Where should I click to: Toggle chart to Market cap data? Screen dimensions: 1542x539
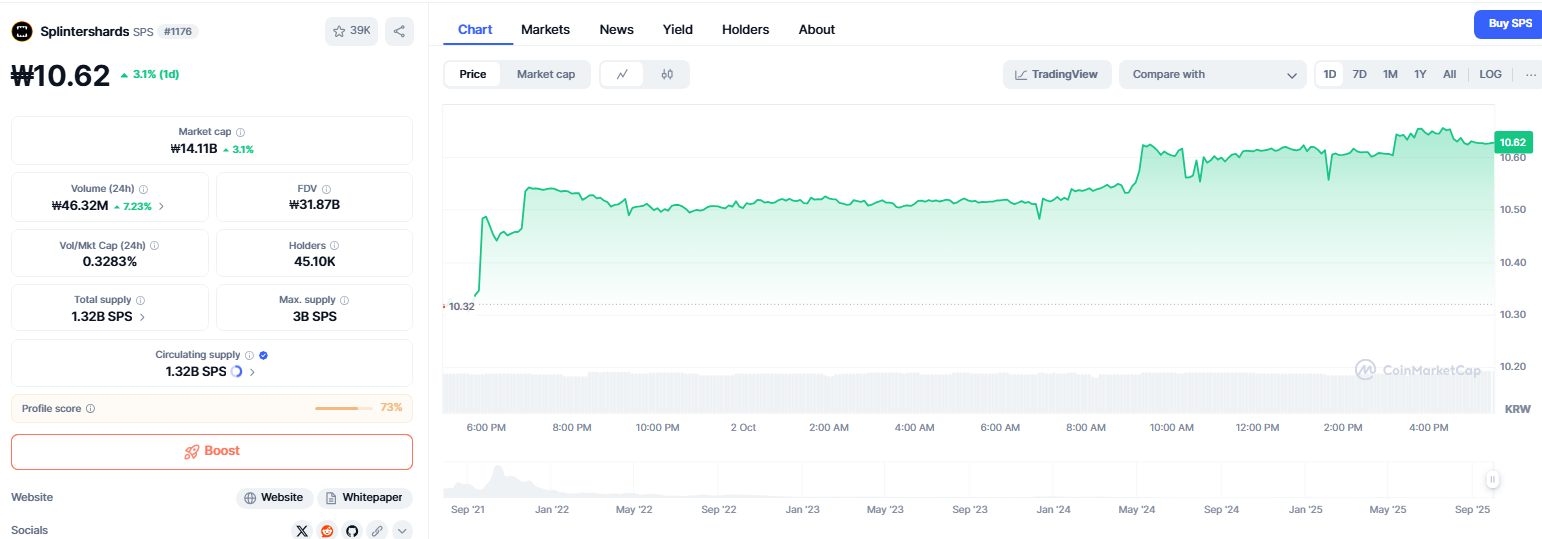(x=545, y=74)
